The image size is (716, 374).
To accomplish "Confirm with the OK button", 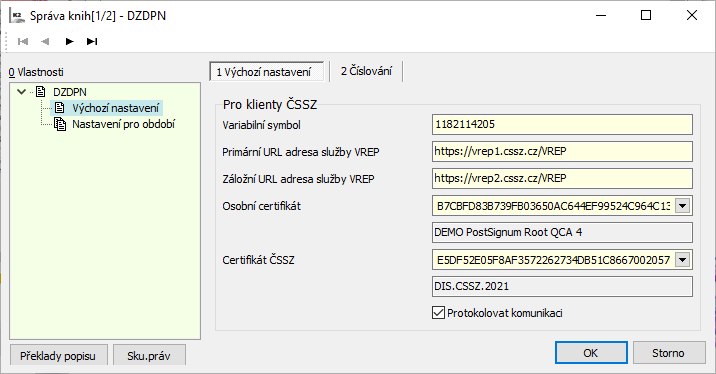I will point(591,353).
